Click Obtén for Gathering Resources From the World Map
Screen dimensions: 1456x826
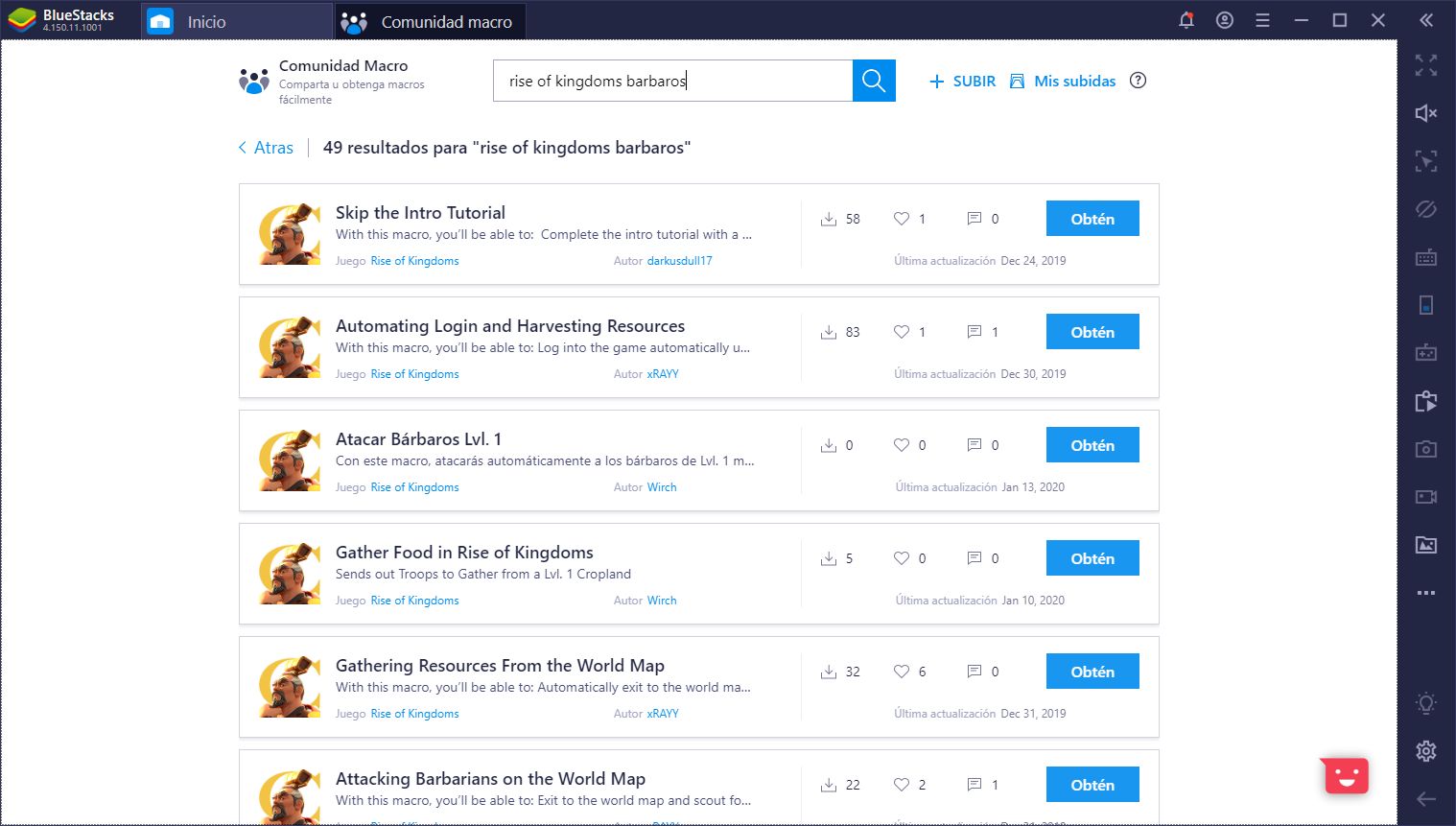1092,672
